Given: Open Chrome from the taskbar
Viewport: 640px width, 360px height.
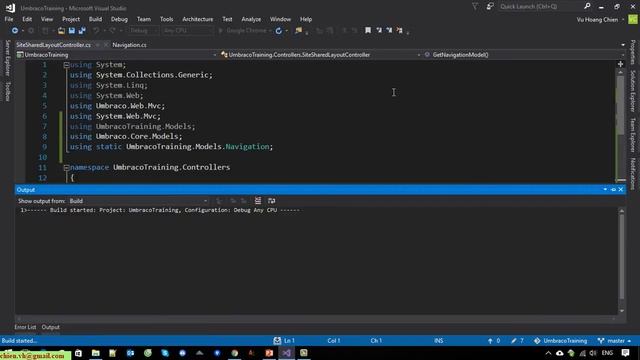Looking at the screenshot, I should click(234, 353).
